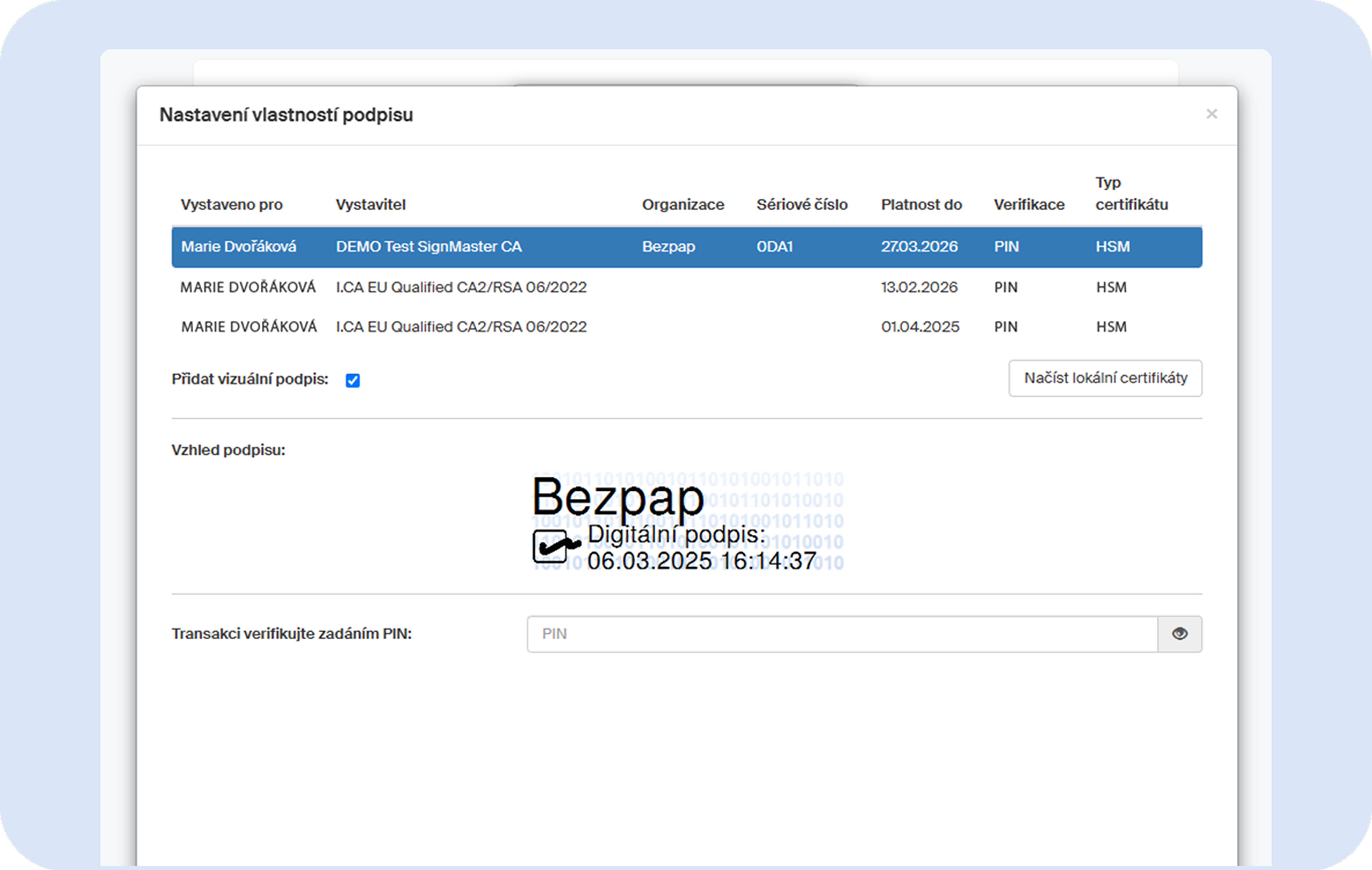Focus the PIN input field

(843, 634)
